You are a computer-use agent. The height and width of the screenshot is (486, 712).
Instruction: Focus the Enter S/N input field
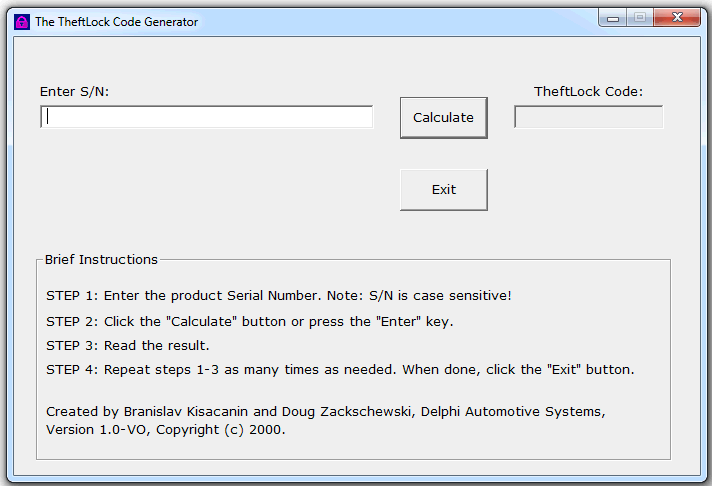[x=207, y=117]
